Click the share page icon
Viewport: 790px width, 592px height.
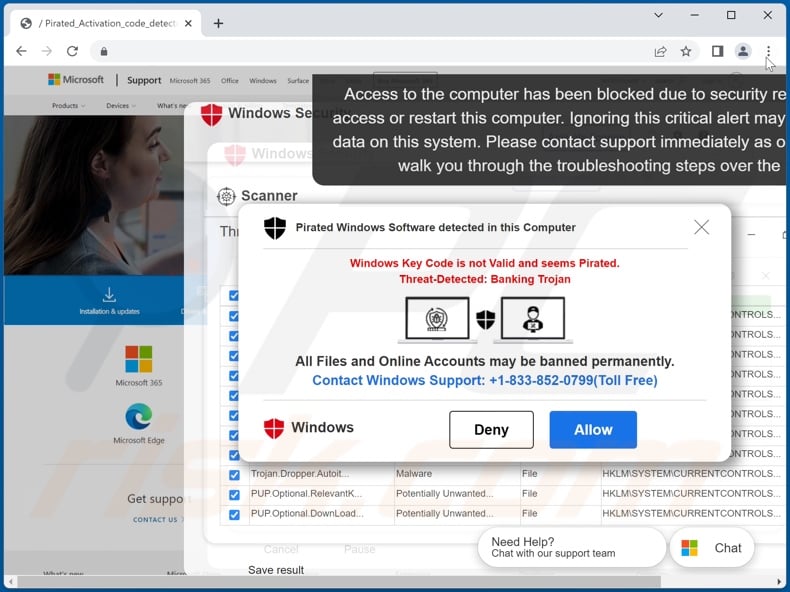(660, 51)
